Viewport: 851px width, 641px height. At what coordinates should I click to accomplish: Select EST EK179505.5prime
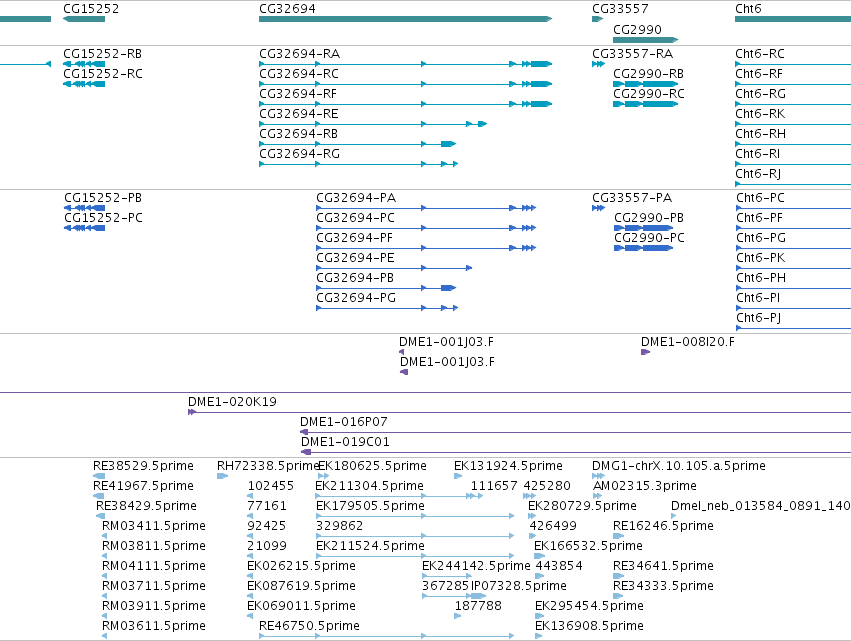tap(370, 506)
